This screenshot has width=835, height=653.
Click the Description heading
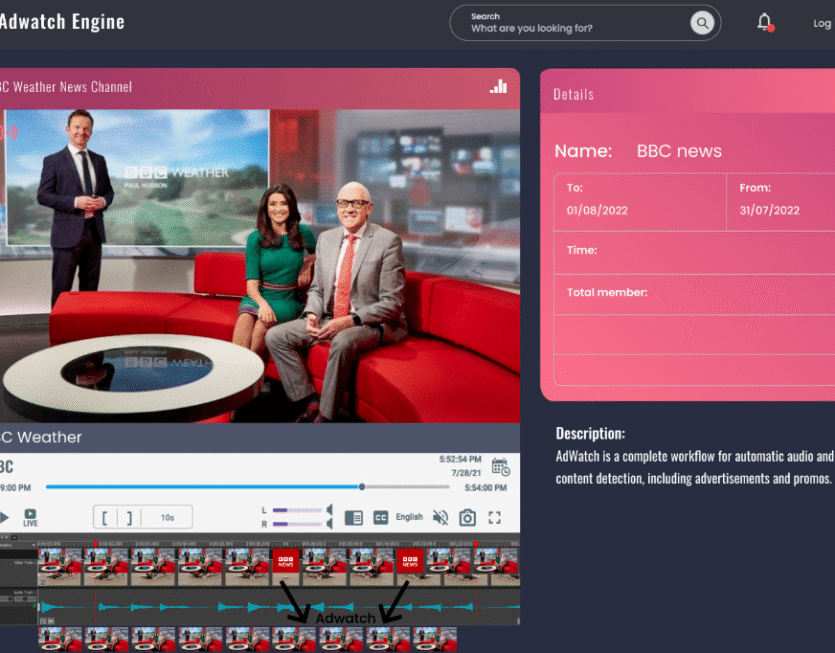pyautogui.click(x=590, y=434)
